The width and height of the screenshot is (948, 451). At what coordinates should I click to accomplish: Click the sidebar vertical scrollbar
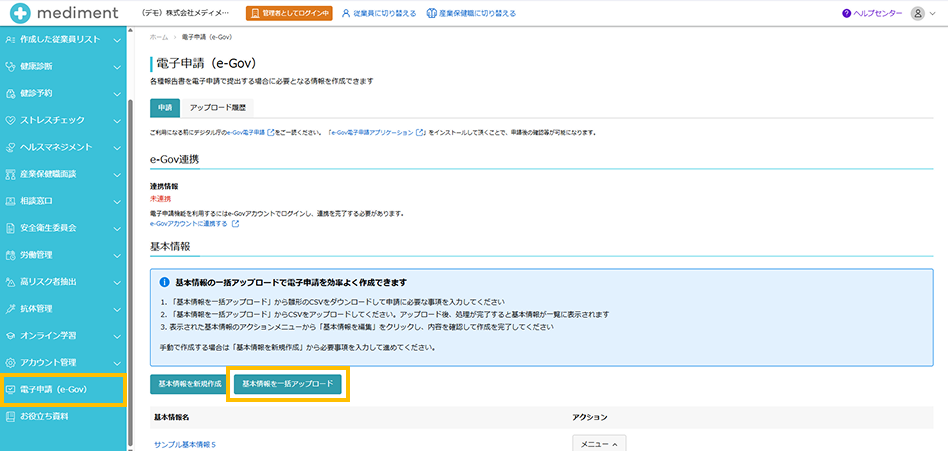point(130,272)
